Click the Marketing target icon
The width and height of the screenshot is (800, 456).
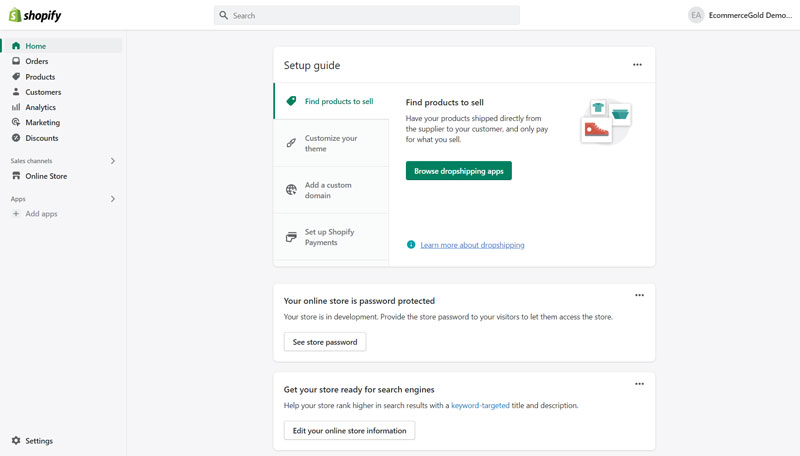pos(16,122)
